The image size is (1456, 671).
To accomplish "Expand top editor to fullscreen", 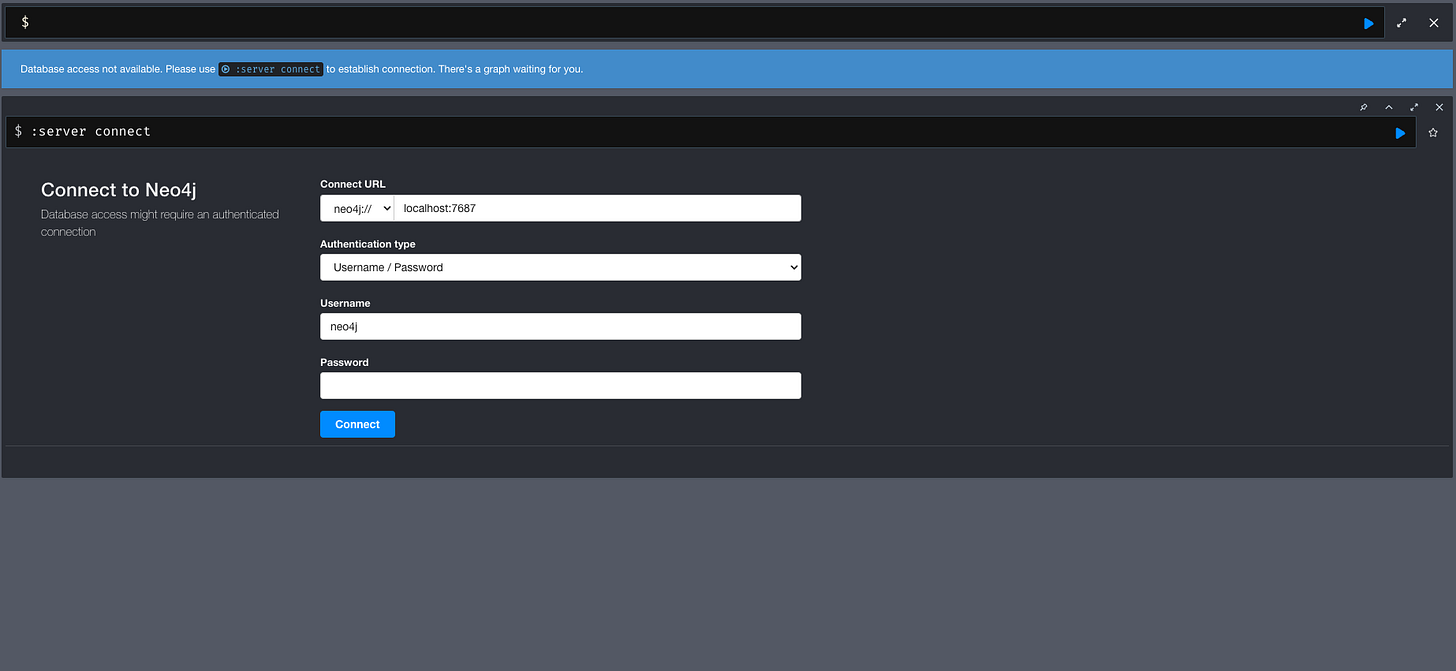I will pyautogui.click(x=1402, y=23).
